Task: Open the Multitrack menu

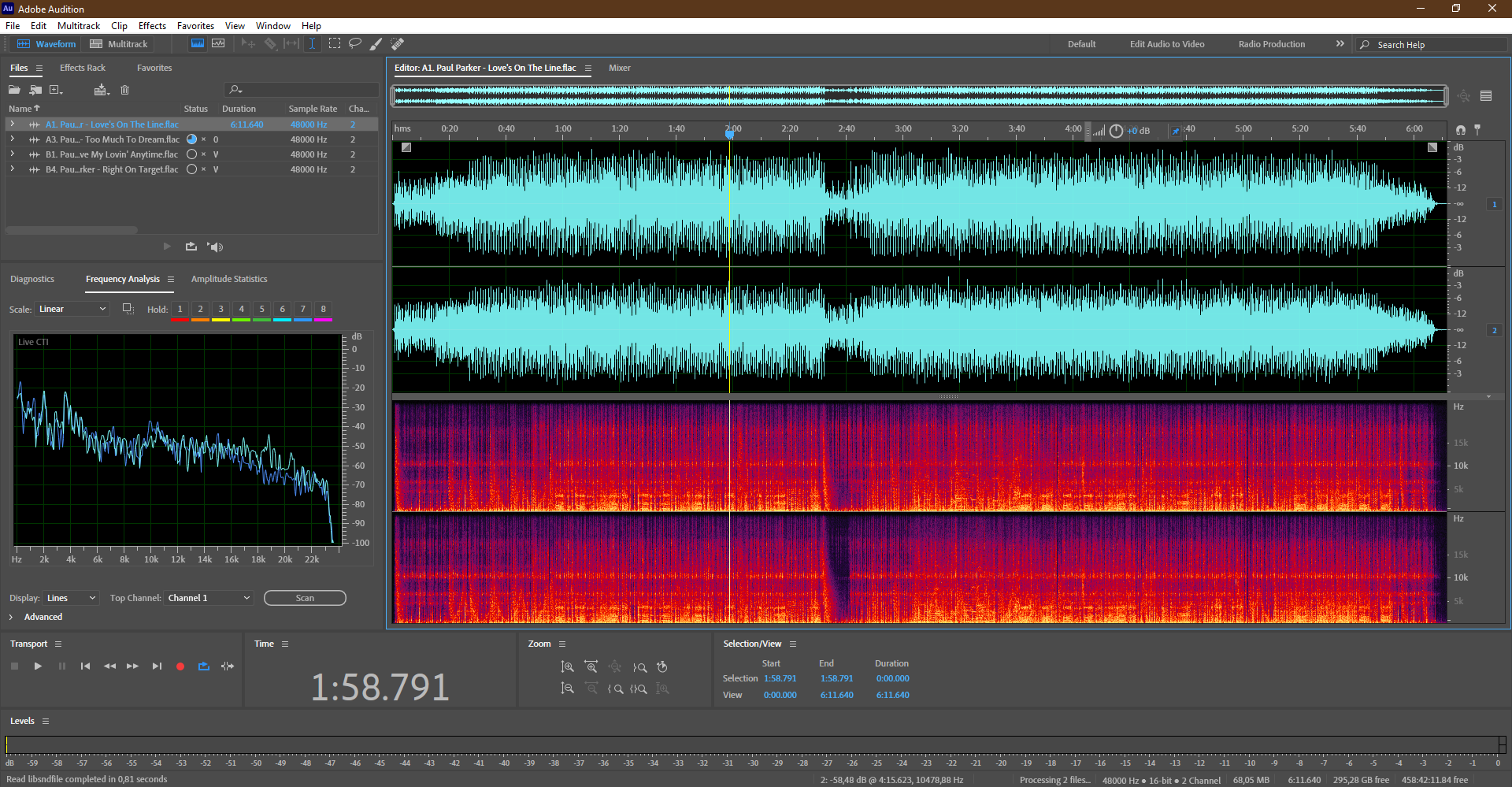Action: [79, 26]
